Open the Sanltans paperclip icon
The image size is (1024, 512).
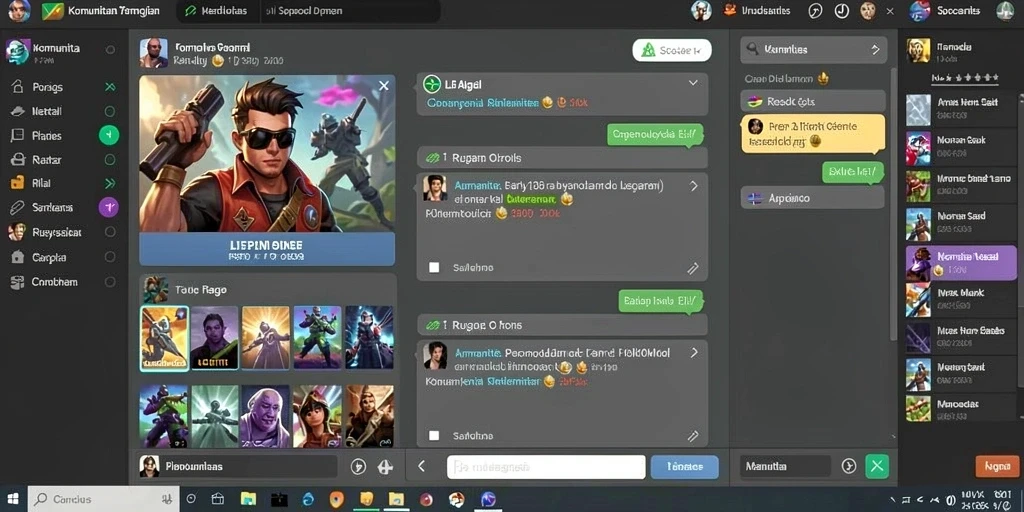coord(18,208)
